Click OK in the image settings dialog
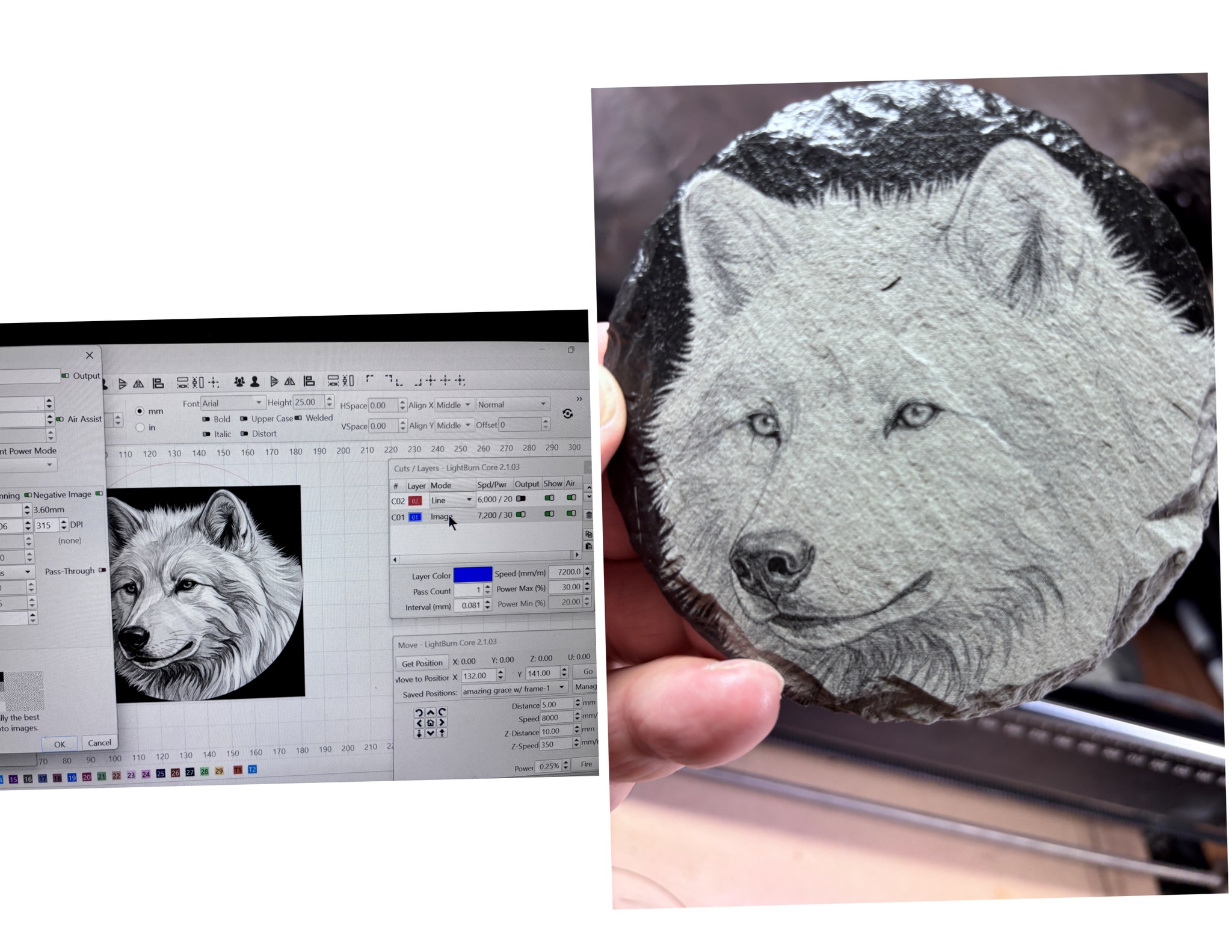Screen dimensions: 1232x952 click(59, 744)
